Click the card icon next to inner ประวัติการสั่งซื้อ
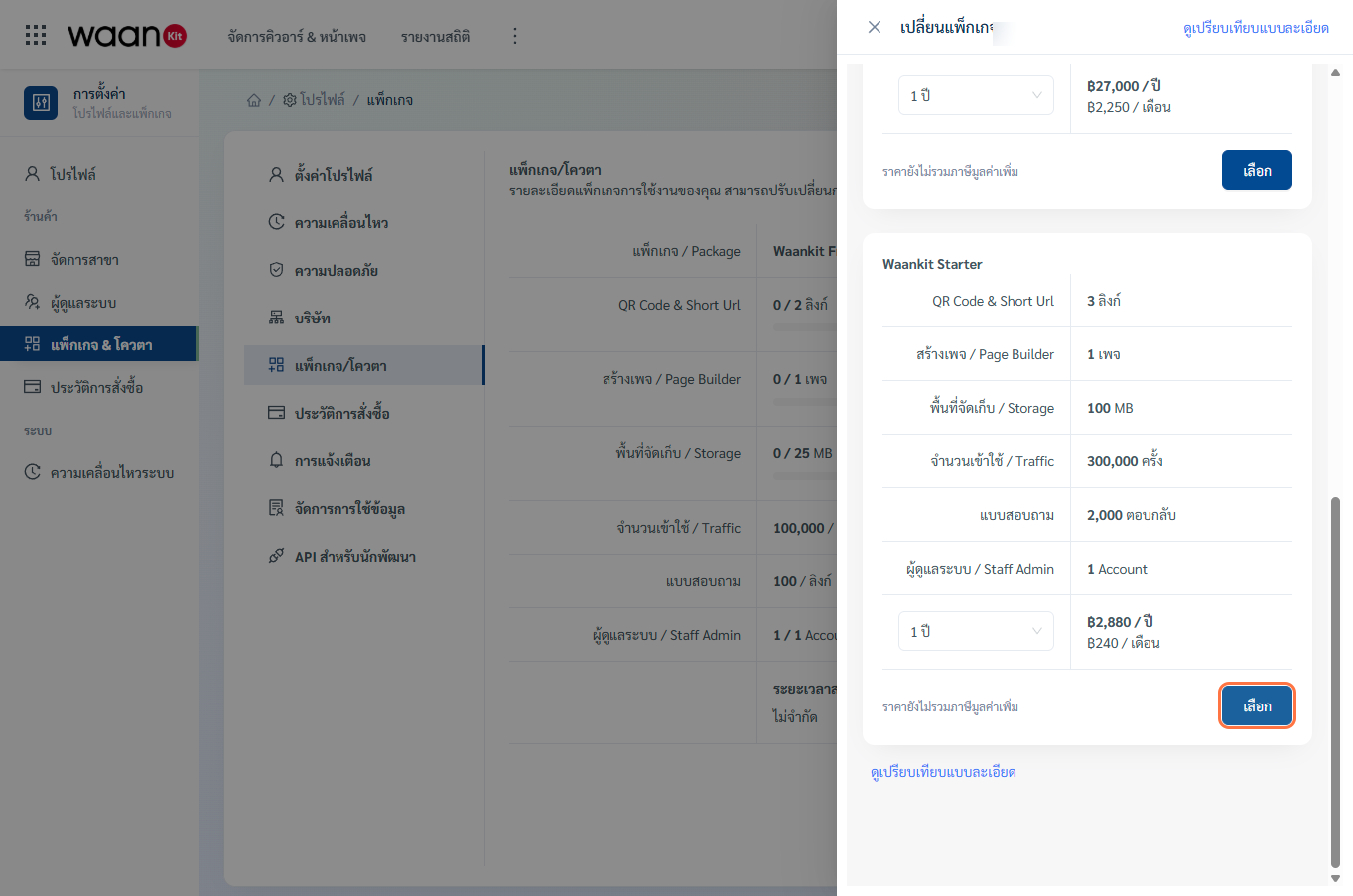1353x896 pixels. coord(277,413)
